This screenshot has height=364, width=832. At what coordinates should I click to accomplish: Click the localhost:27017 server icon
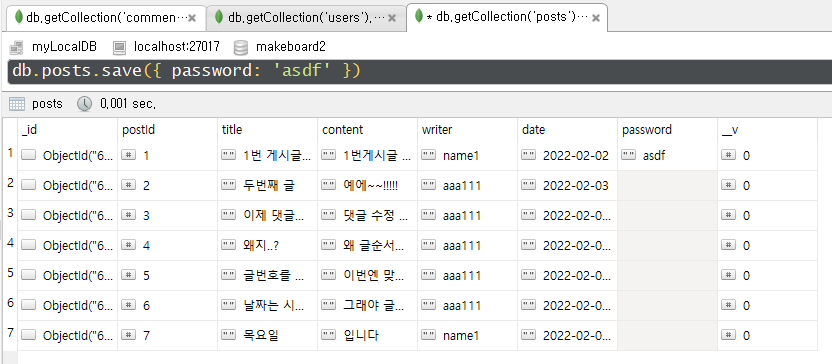[119, 47]
